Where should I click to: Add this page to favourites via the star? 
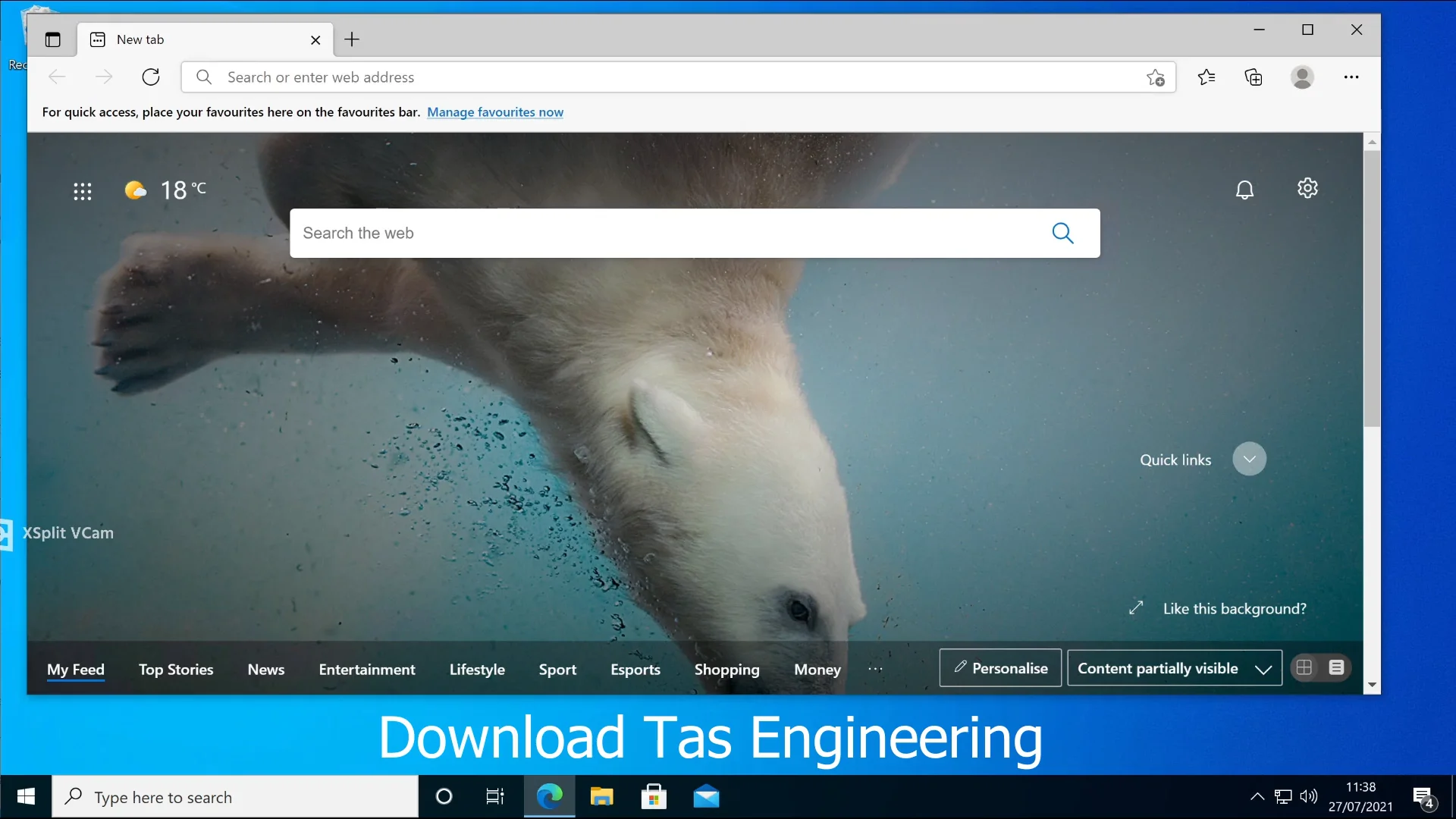[1156, 77]
